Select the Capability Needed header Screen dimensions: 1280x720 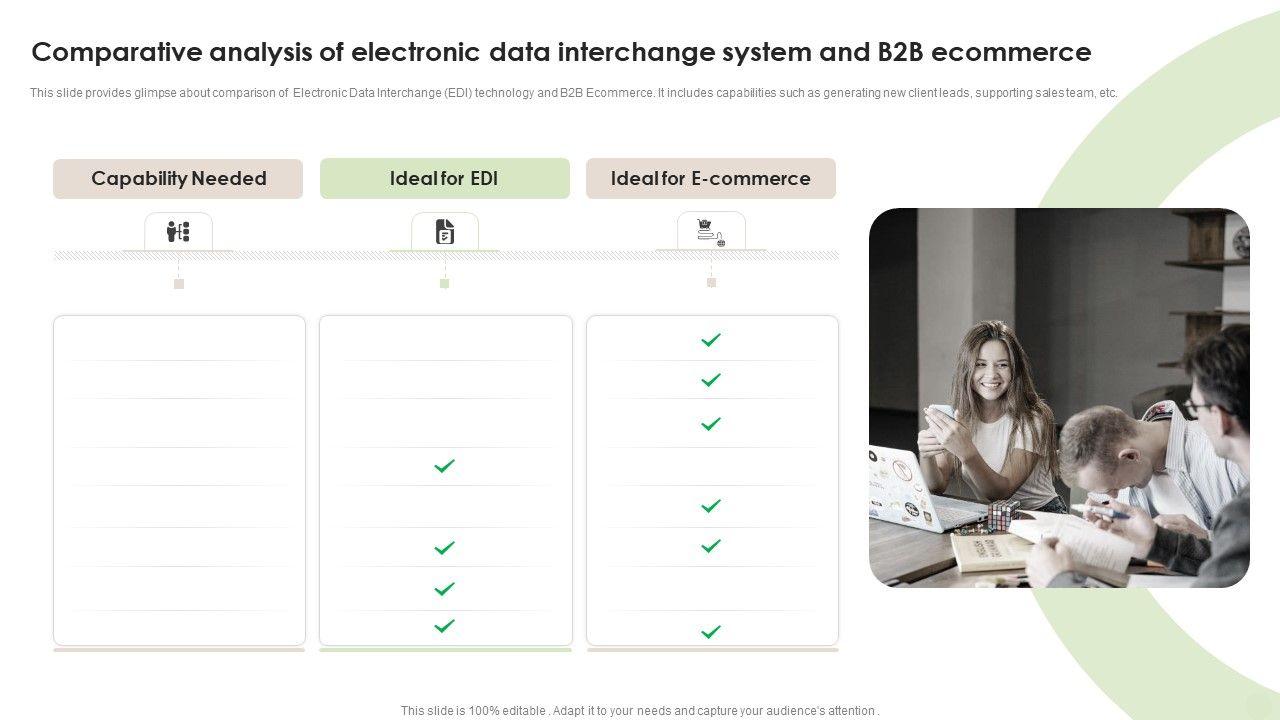(178, 179)
